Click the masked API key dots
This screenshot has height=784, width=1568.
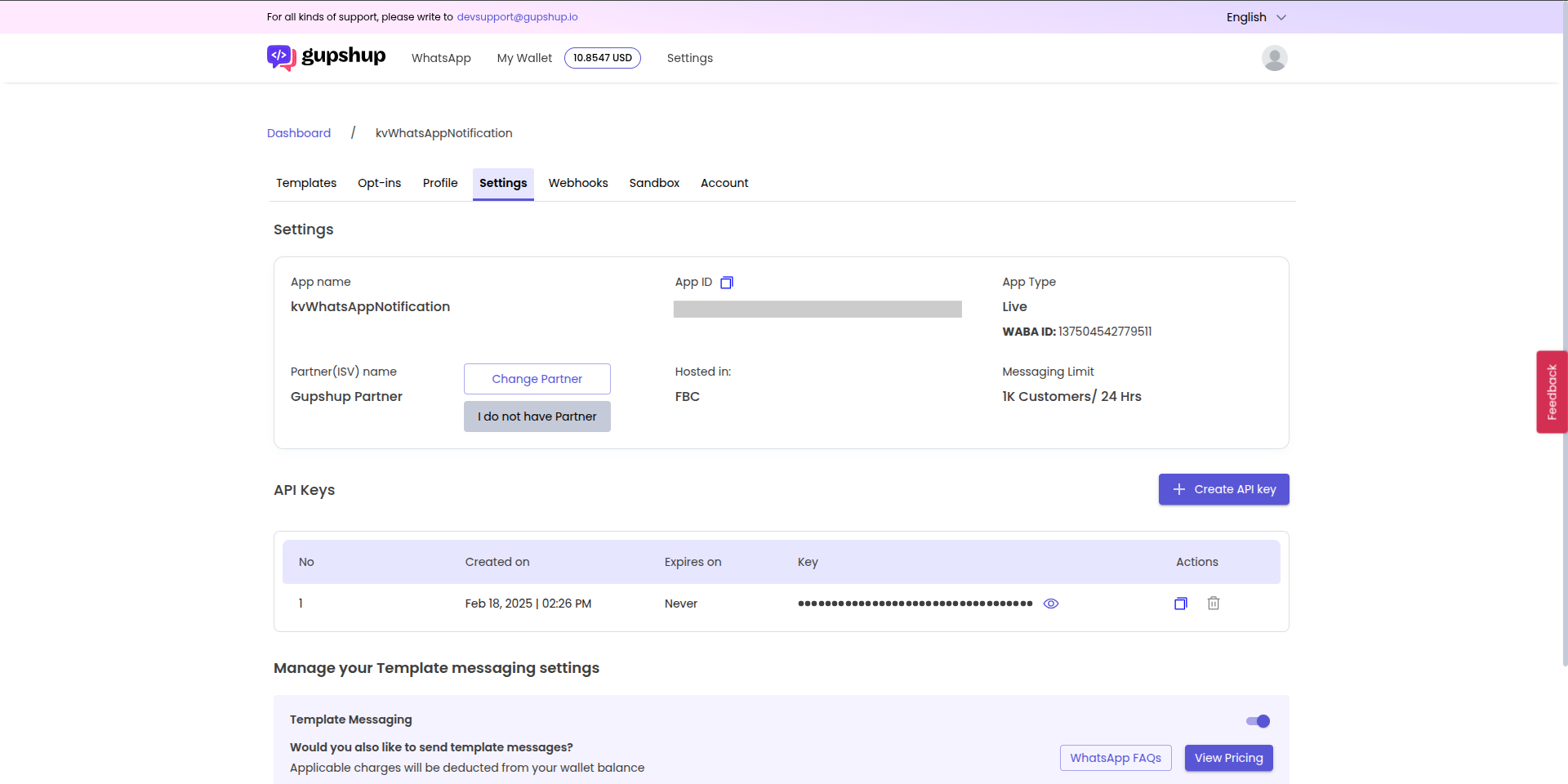[x=915, y=604]
